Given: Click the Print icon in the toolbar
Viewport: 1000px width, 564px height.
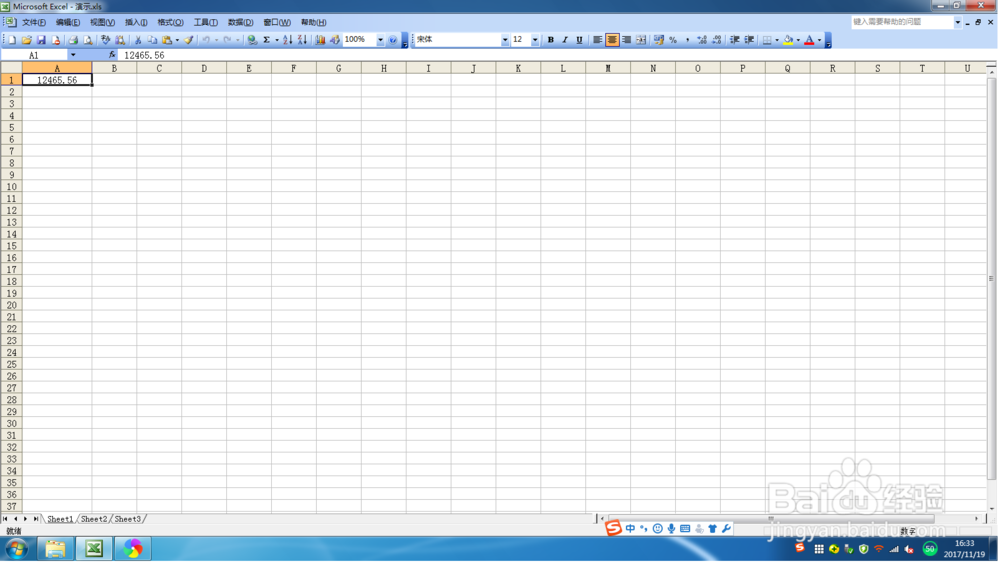Looking at the screenshot, I should [x=73, y=40].
